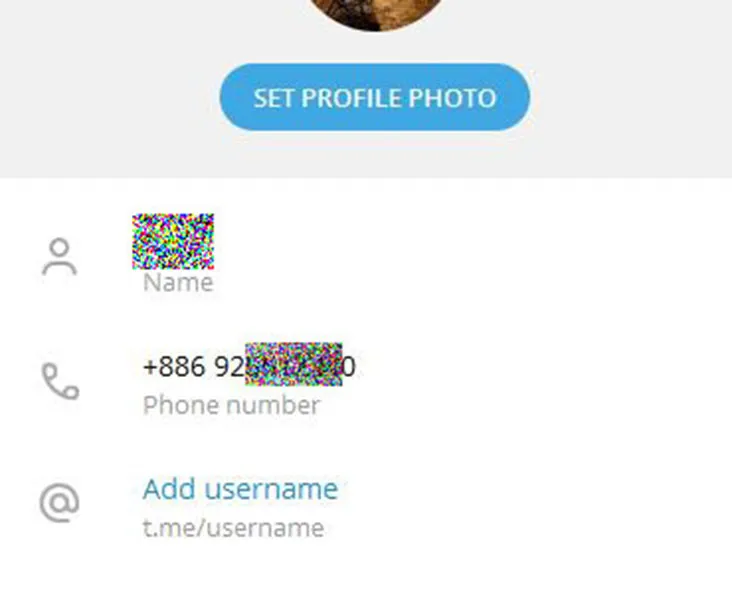The width and height of the screenshot is (732, 592).
Task: Click the blurred name value
Action: (173, 241)
